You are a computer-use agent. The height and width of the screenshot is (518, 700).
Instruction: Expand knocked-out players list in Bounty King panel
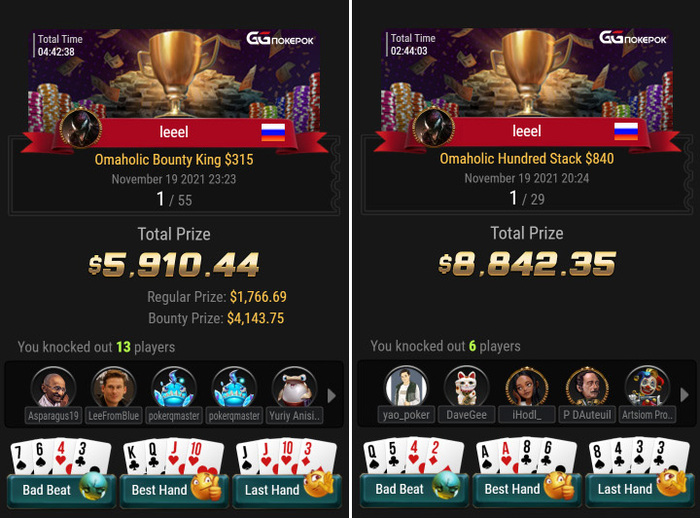point(331,396)
